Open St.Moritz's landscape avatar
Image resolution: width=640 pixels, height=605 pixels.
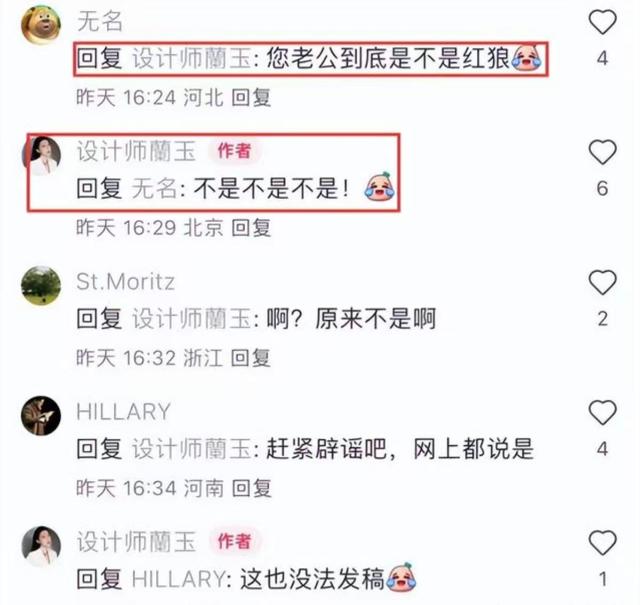(41, 286)
